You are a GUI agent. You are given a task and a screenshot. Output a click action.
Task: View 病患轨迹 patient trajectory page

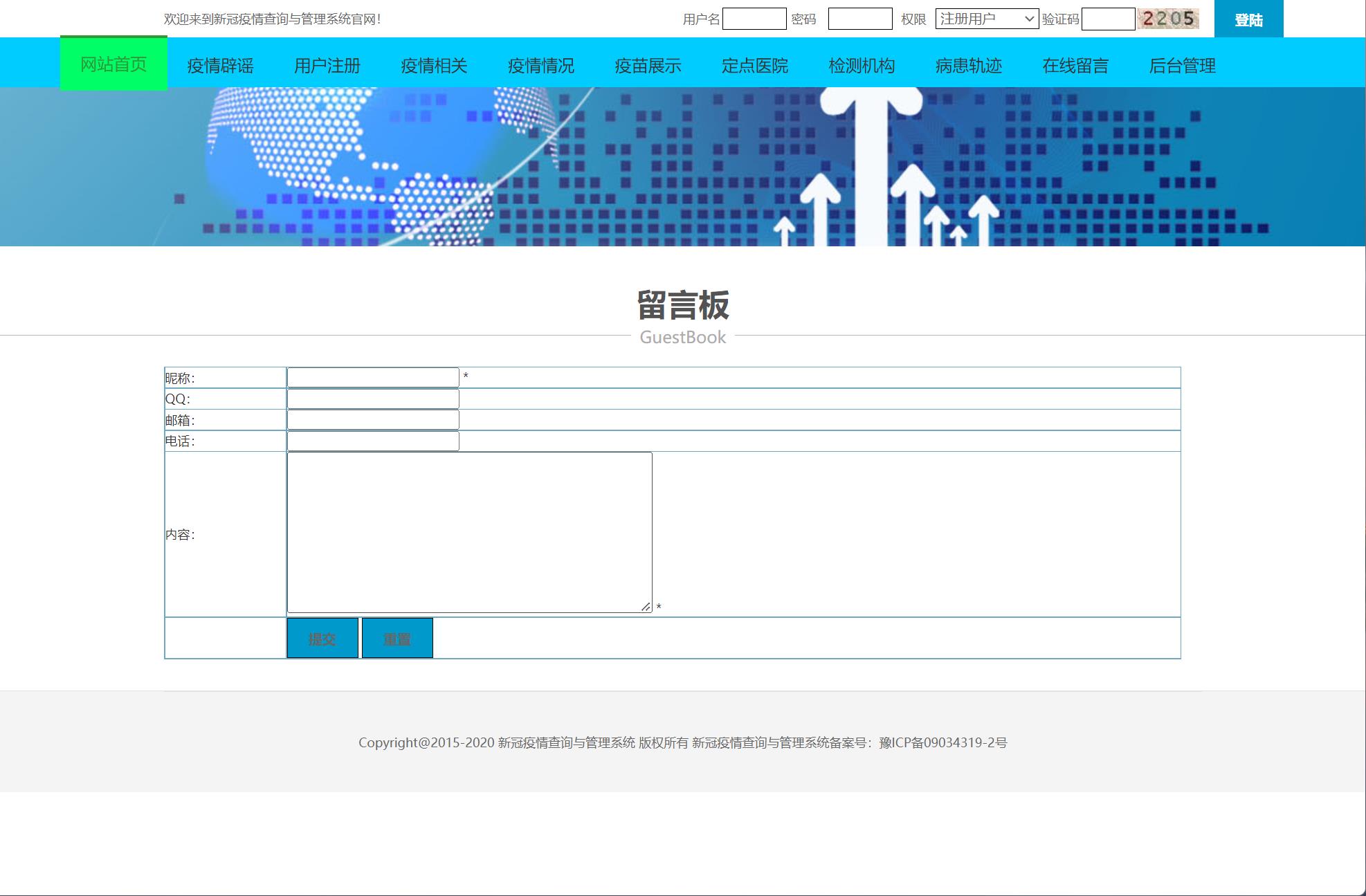click(x=968, y=65)
